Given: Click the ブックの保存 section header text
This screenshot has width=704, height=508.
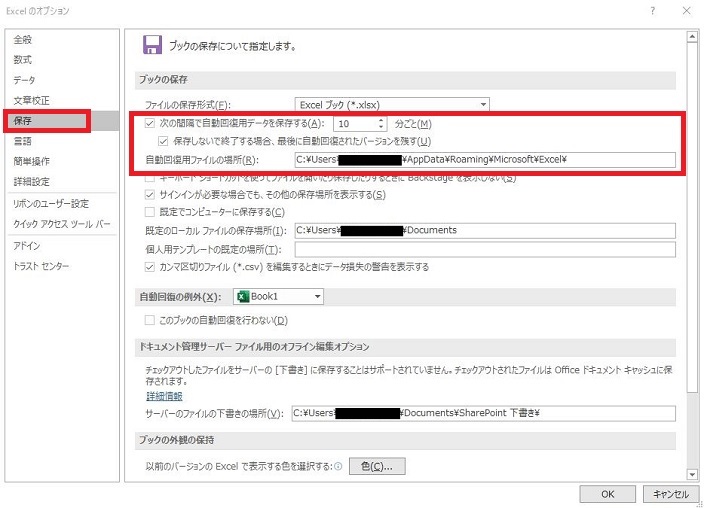Looking at the screenshot, I should [163, 80].
